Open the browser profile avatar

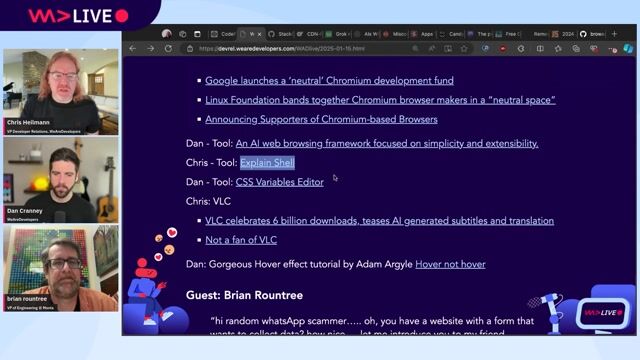click(x=167, y=34)
